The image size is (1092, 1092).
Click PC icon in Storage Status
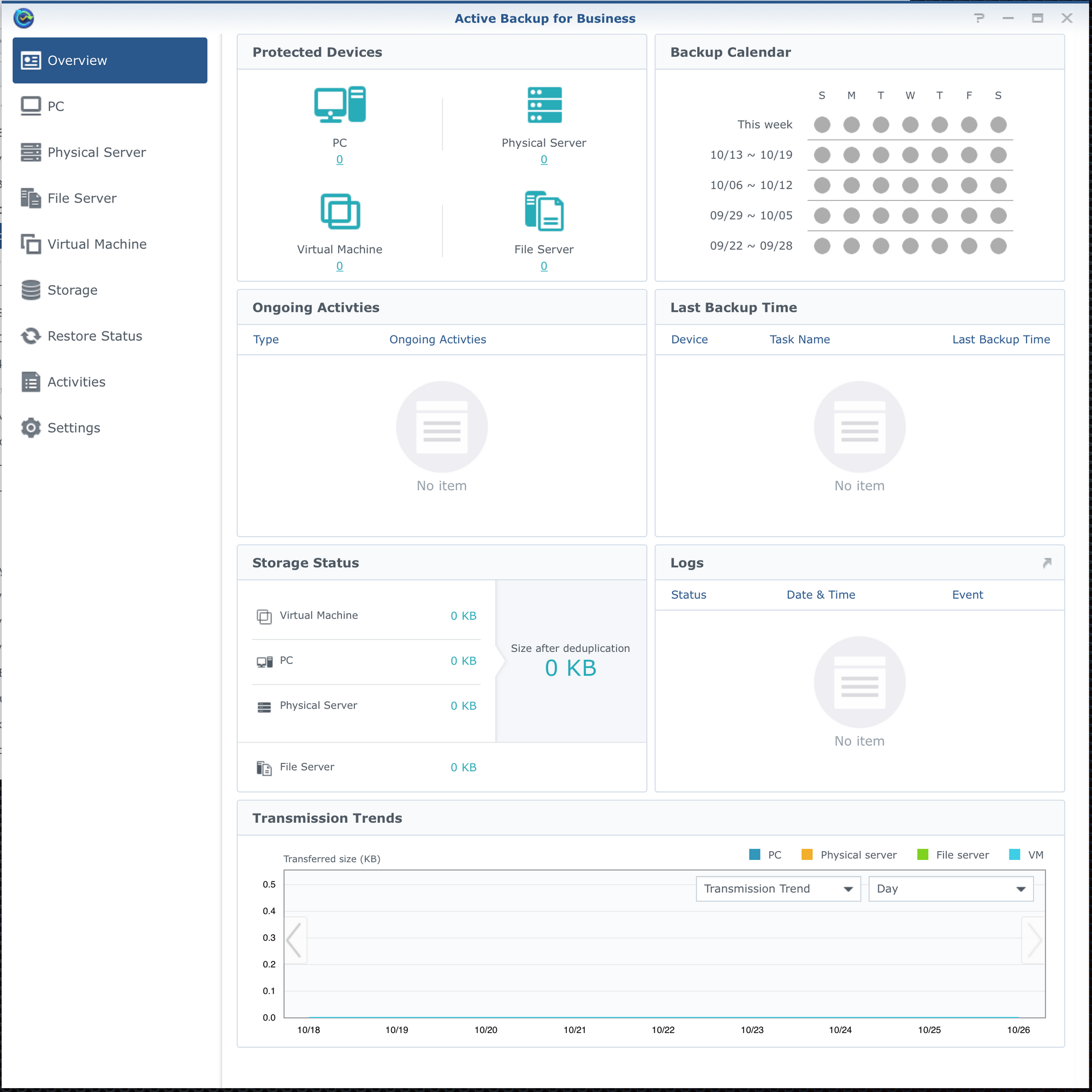click(x=264, y=661)
